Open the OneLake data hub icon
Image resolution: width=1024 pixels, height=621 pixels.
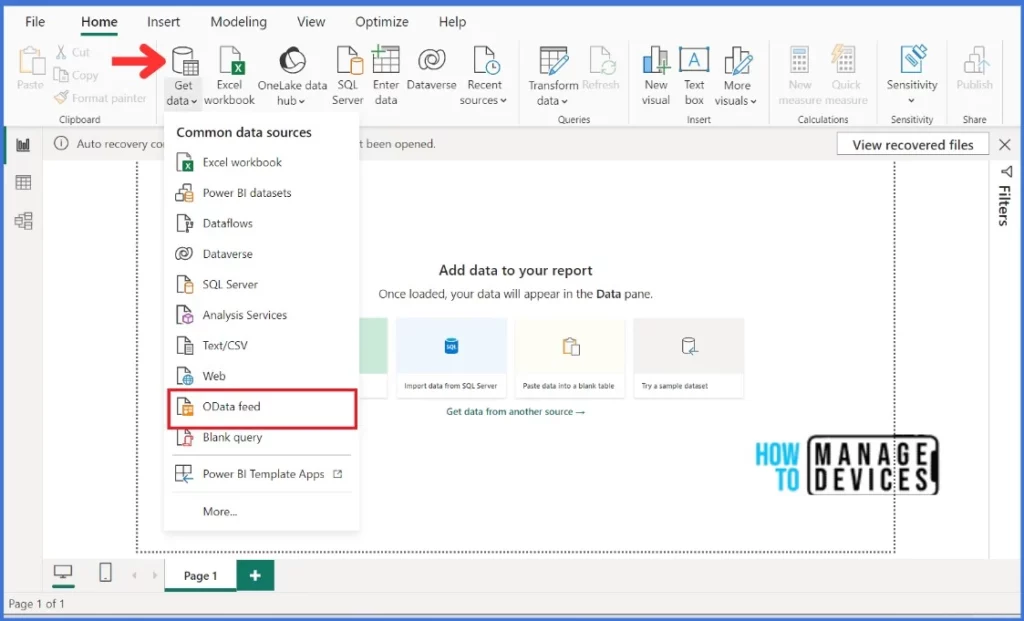click(x=292, y=61)
